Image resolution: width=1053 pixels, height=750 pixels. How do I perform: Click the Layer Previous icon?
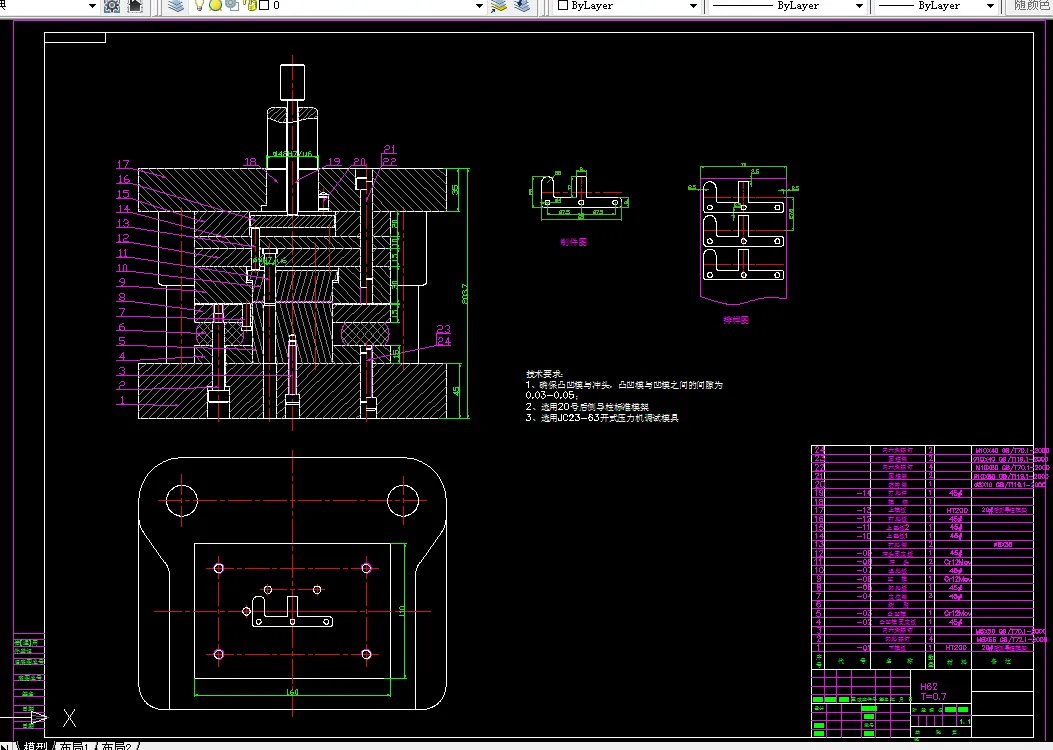pos(522,6)
